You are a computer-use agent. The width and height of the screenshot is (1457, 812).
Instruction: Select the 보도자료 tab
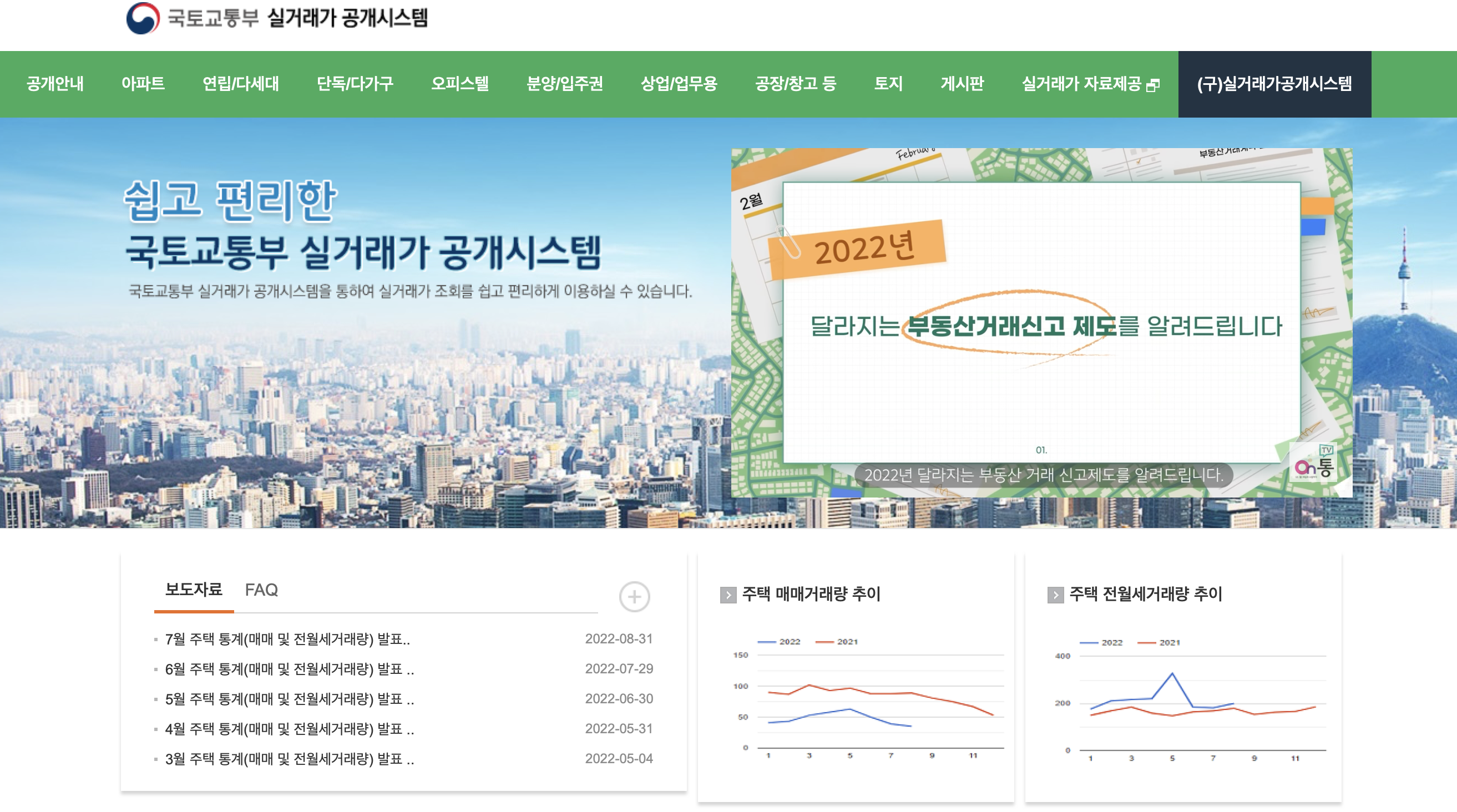(194, 590)
